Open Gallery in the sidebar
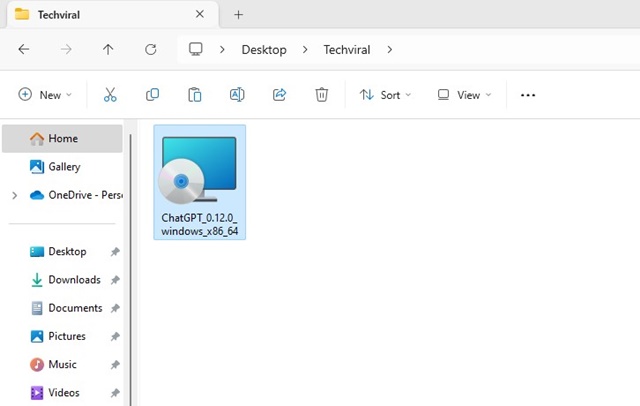The image size is (640, 406). coord(62,166)
